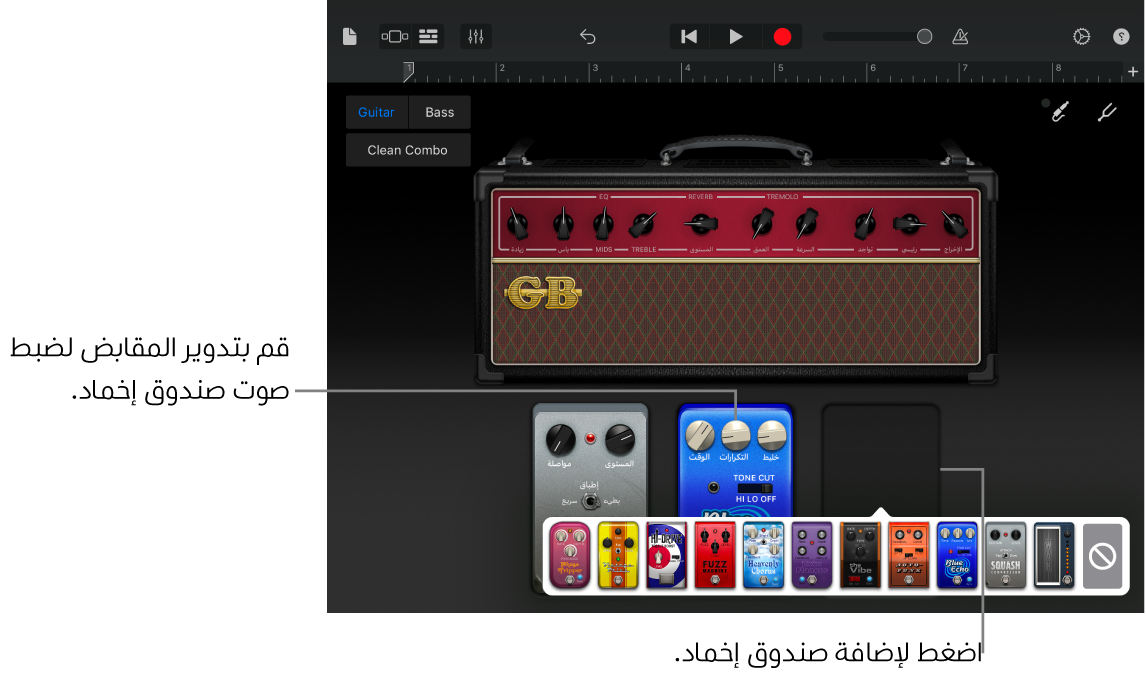The width and height of the screenshot is (1146, 681).
Task: Add a song section with the plus button
Action: 1133,72
